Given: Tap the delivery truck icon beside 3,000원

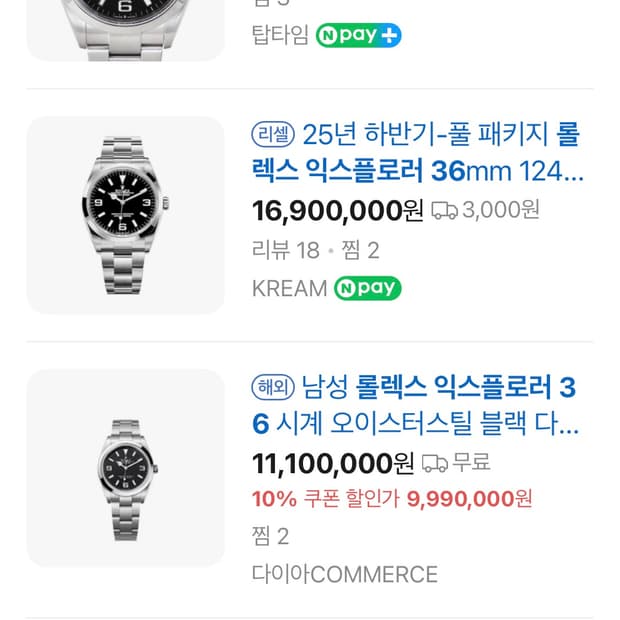Looking at the screenshot, I should (x=445, y=210).
